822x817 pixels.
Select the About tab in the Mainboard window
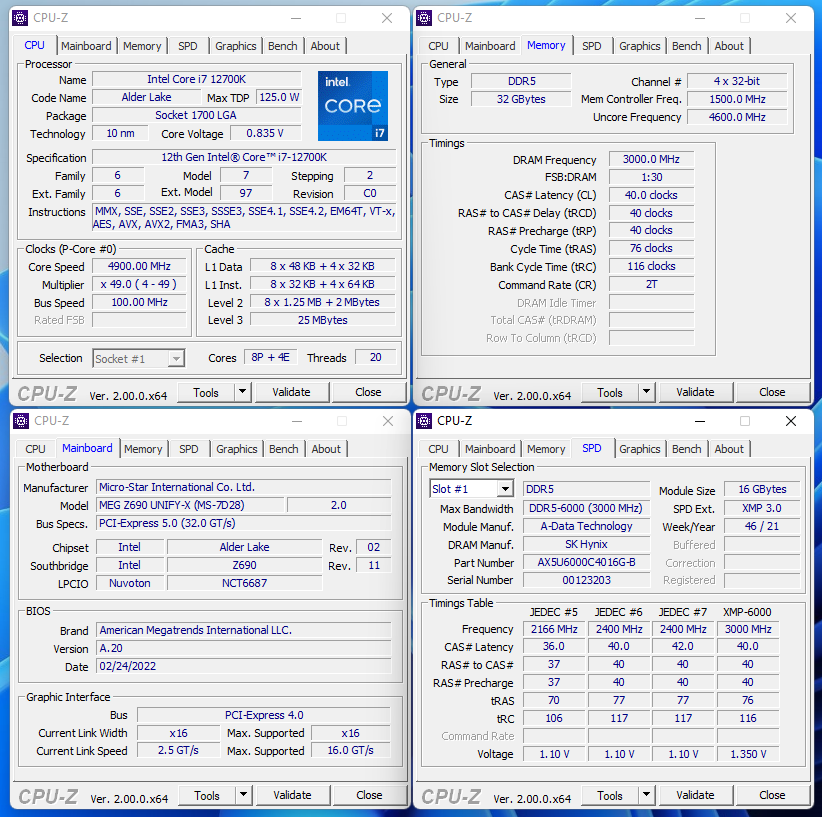[x=326, y=449]
